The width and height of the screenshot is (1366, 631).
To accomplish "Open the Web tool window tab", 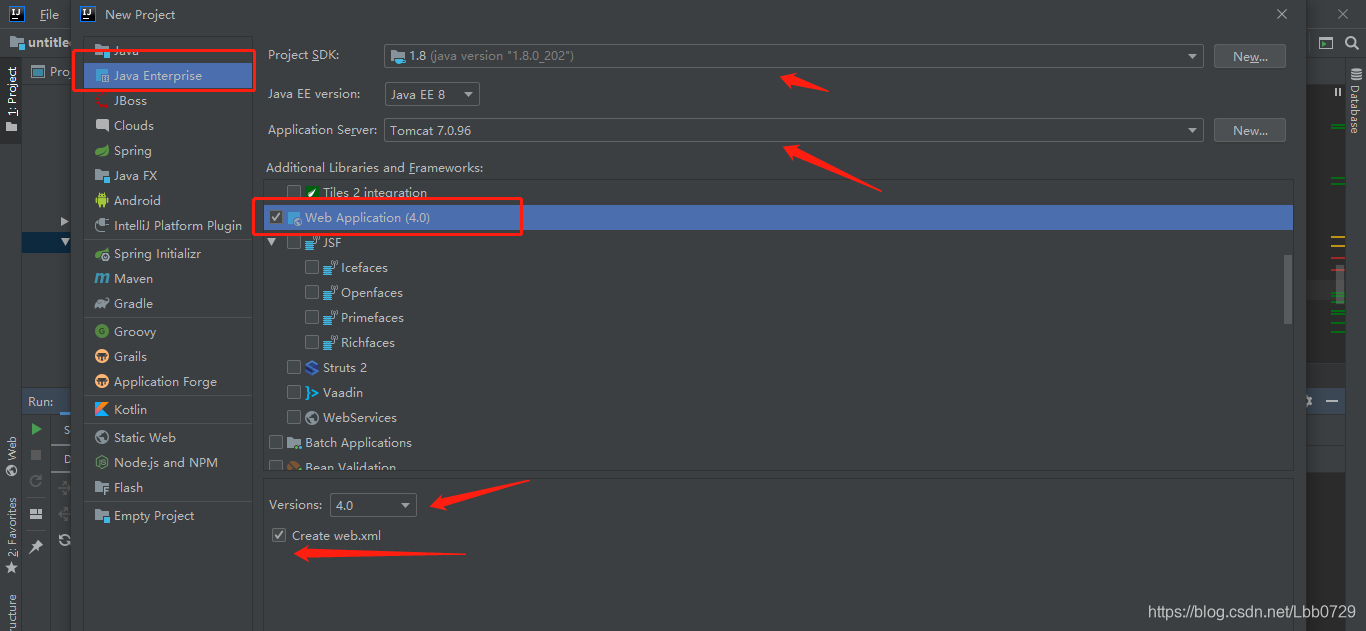I will tap(12, 456).
